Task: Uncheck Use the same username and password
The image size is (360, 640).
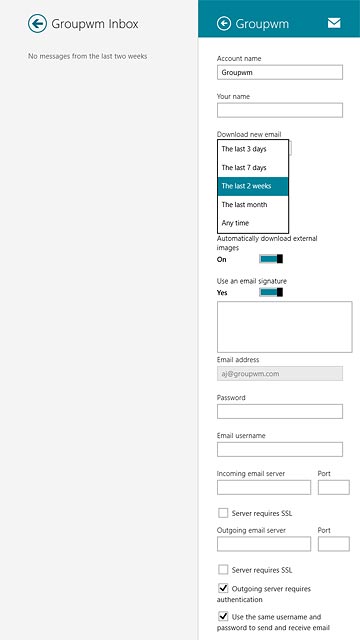Action: pos(223,616)
